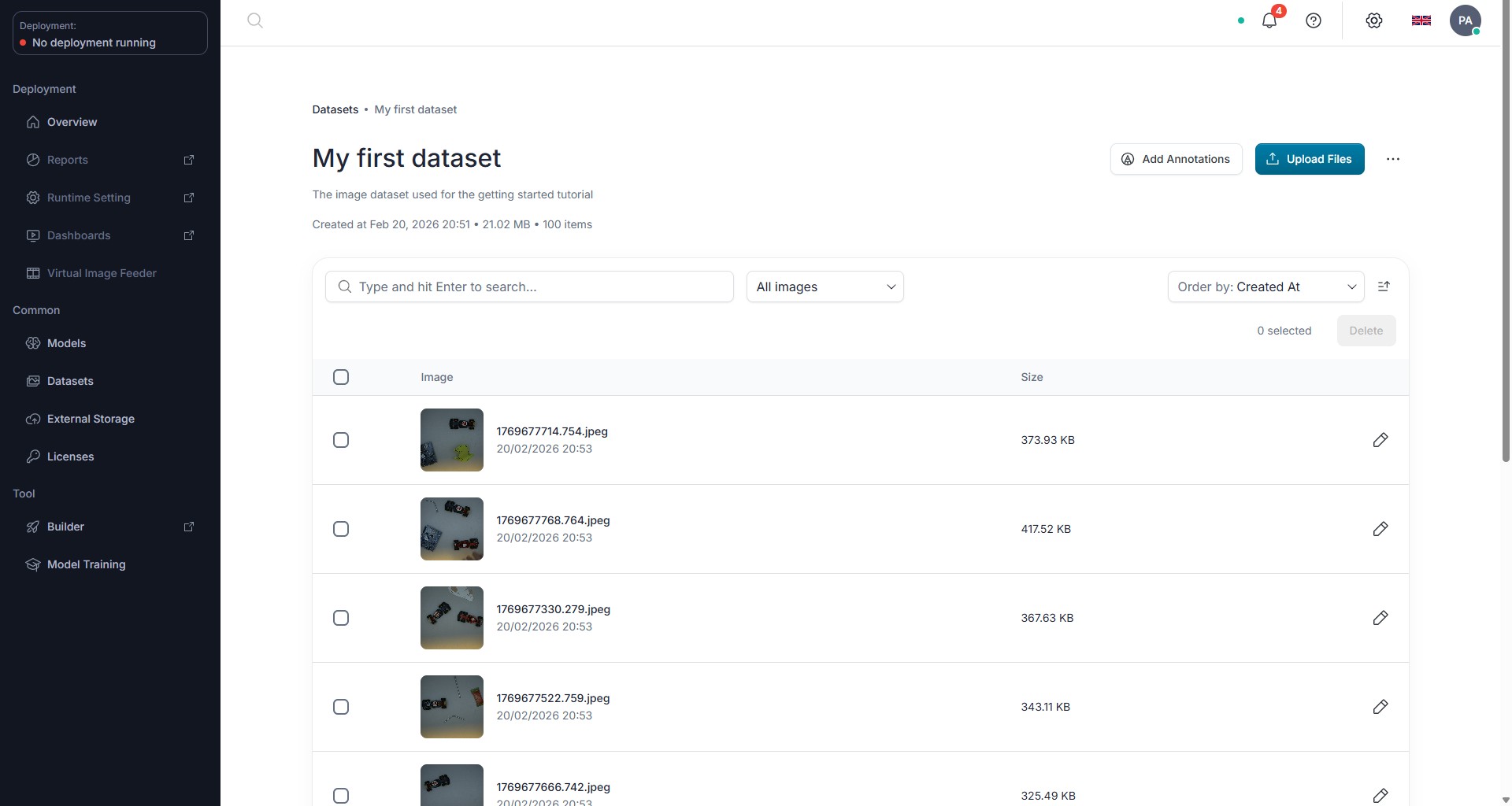Open the help question mark icon
This screenshot has width=1512, height=806.
pos(1314,21)
